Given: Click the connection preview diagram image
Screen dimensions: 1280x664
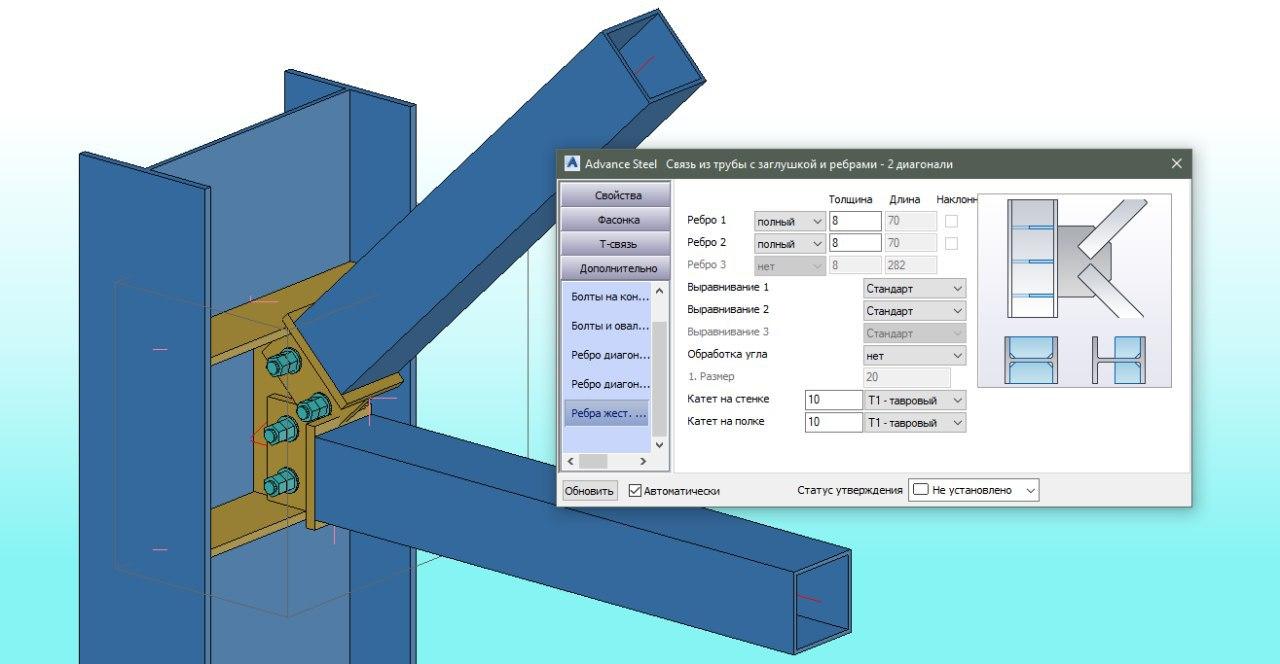Looking at the screenshot, I should [x=1074, y=290].
